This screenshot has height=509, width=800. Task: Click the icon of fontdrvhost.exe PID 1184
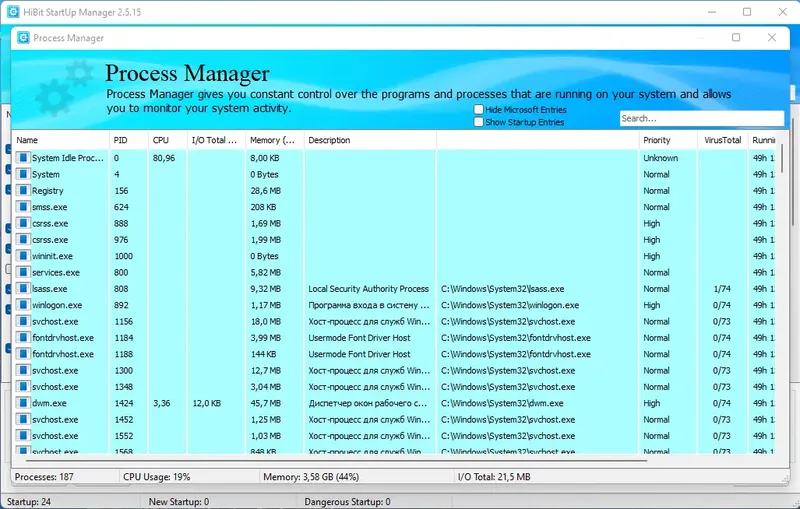pos(22,337)
